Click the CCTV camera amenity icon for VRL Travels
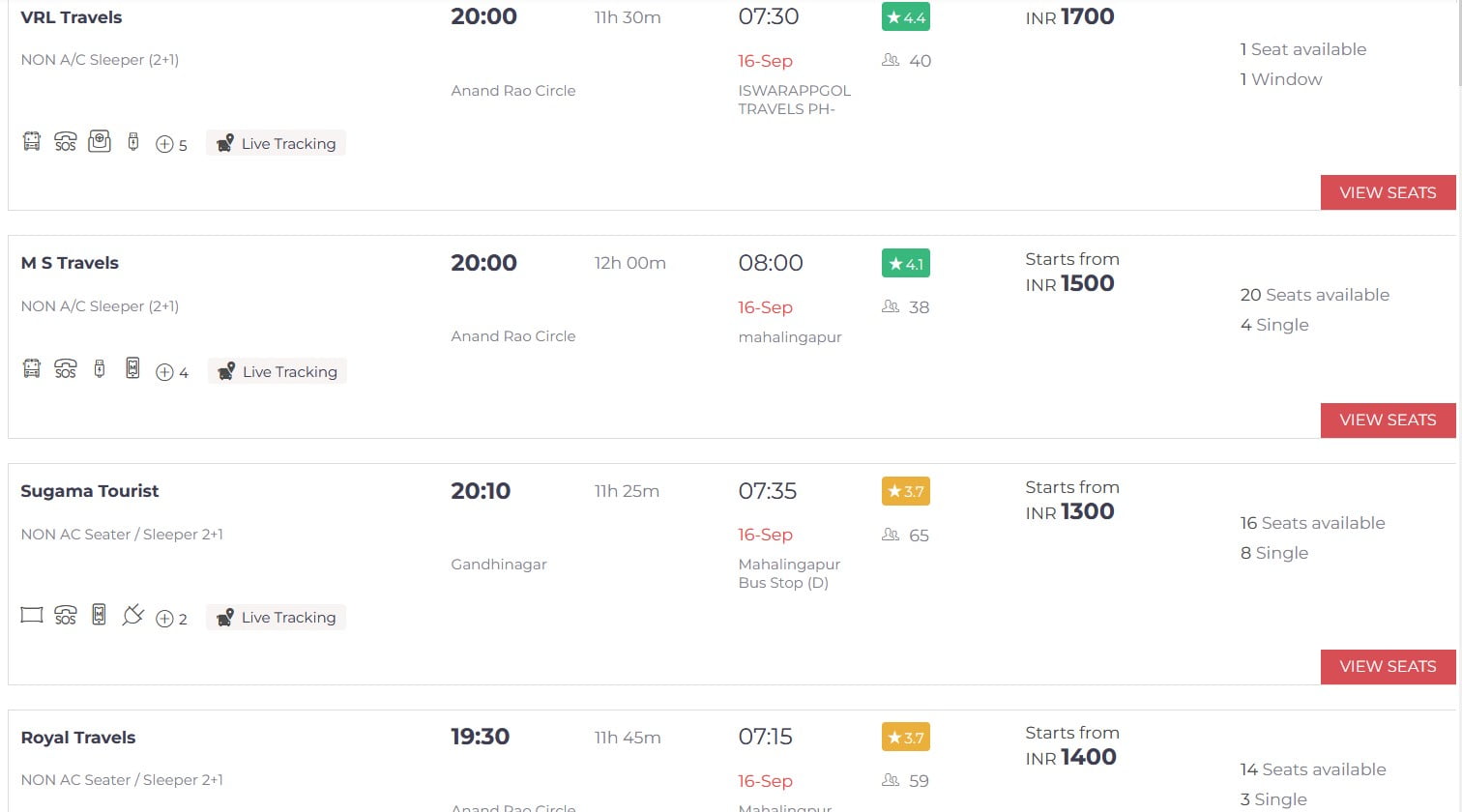This screenshot has width=1462, height=812. (100, 142)
